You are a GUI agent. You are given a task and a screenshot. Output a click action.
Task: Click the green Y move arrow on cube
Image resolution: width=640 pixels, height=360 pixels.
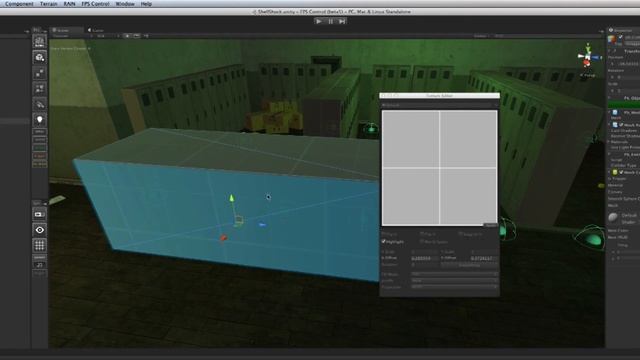coord(231,198)
